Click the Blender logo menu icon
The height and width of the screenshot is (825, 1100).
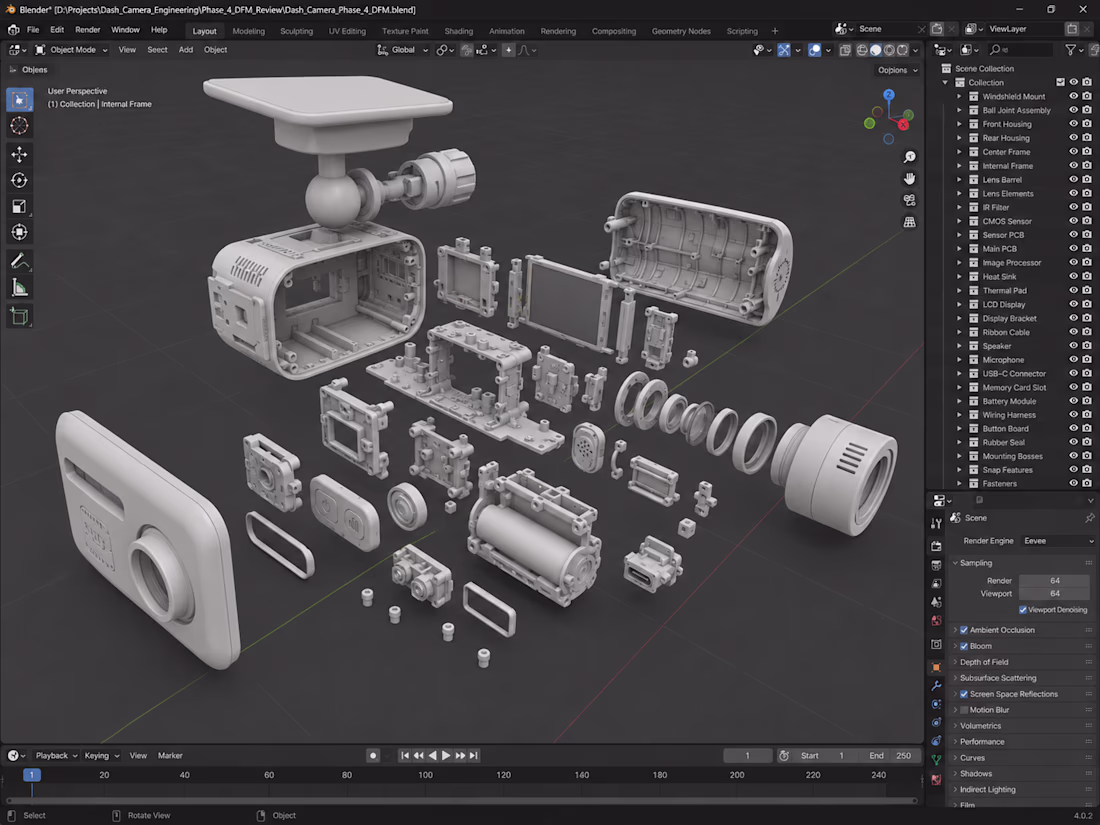(x=13, y=30)
